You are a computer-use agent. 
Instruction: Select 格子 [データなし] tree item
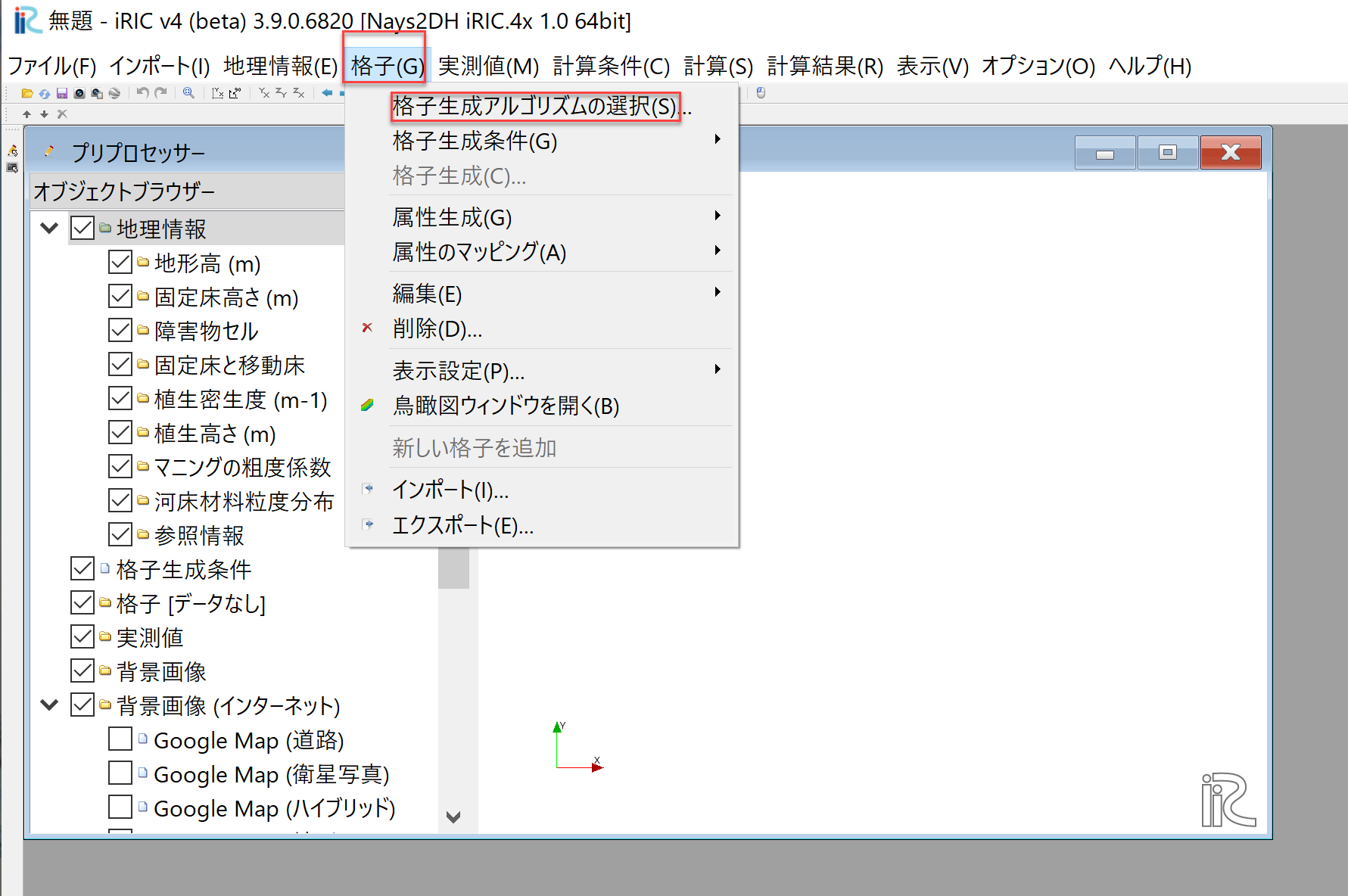(191, 603)
